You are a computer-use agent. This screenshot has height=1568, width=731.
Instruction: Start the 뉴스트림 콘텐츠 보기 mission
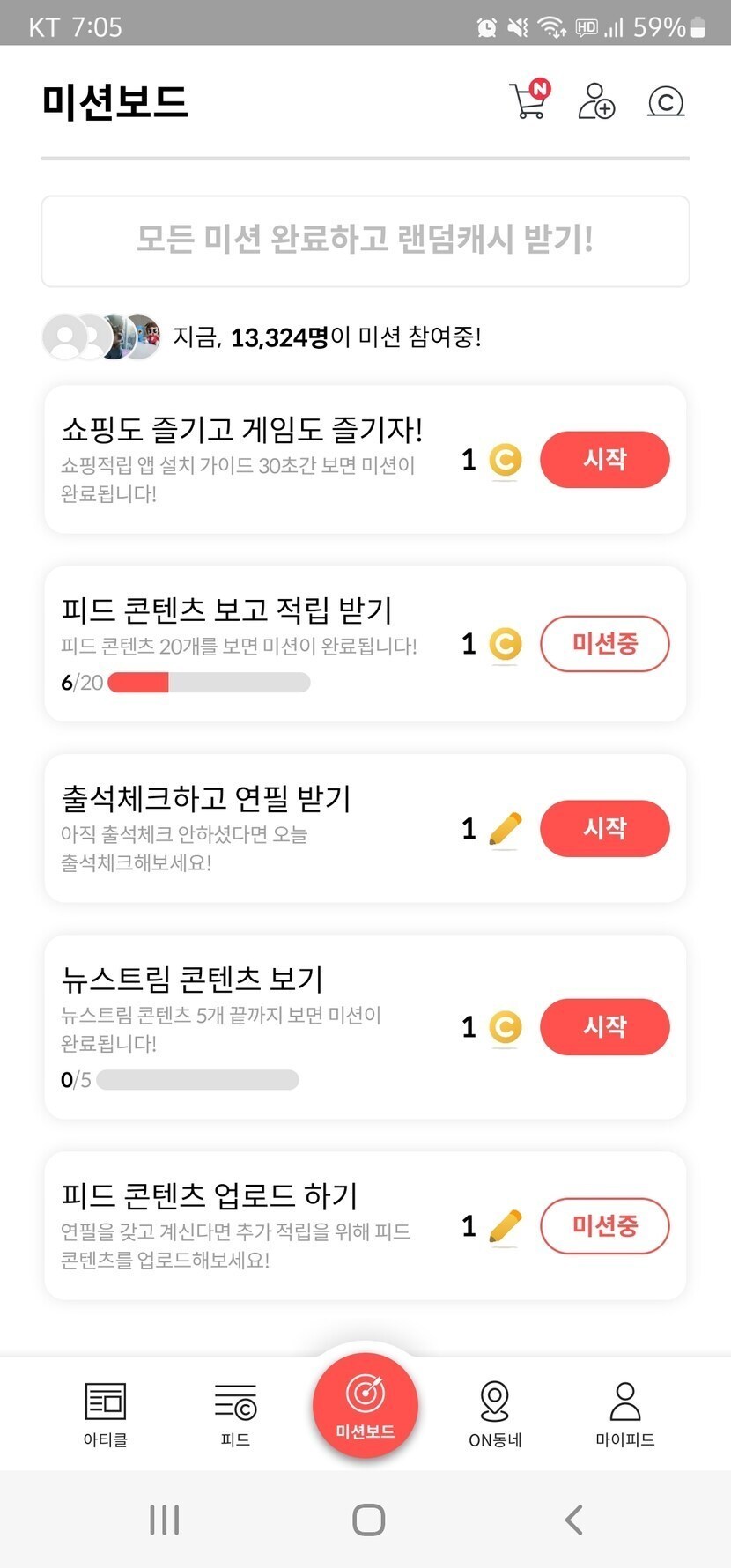[x=604, y=1026]
